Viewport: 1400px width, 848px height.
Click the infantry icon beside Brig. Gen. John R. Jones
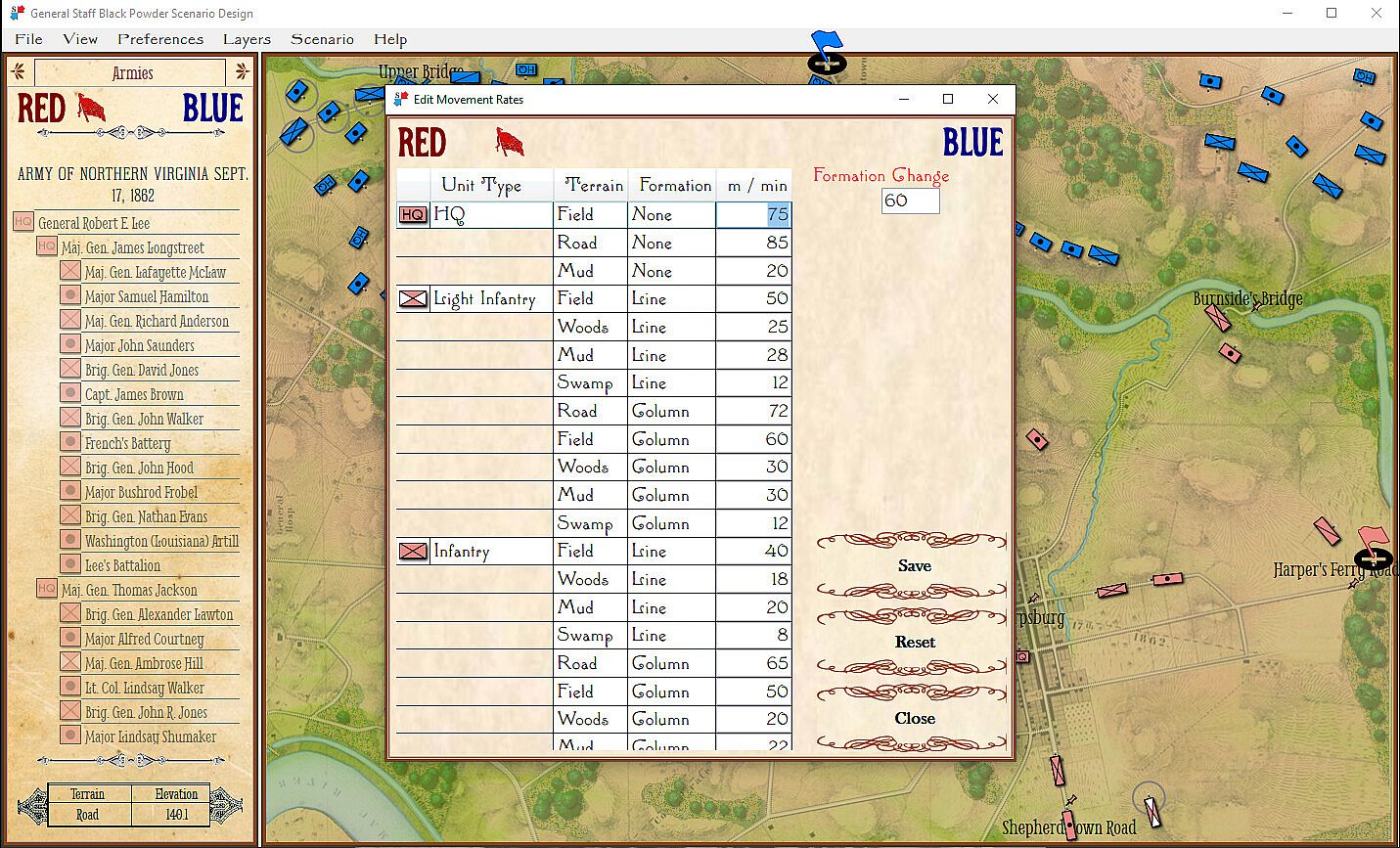click(70, 711)
